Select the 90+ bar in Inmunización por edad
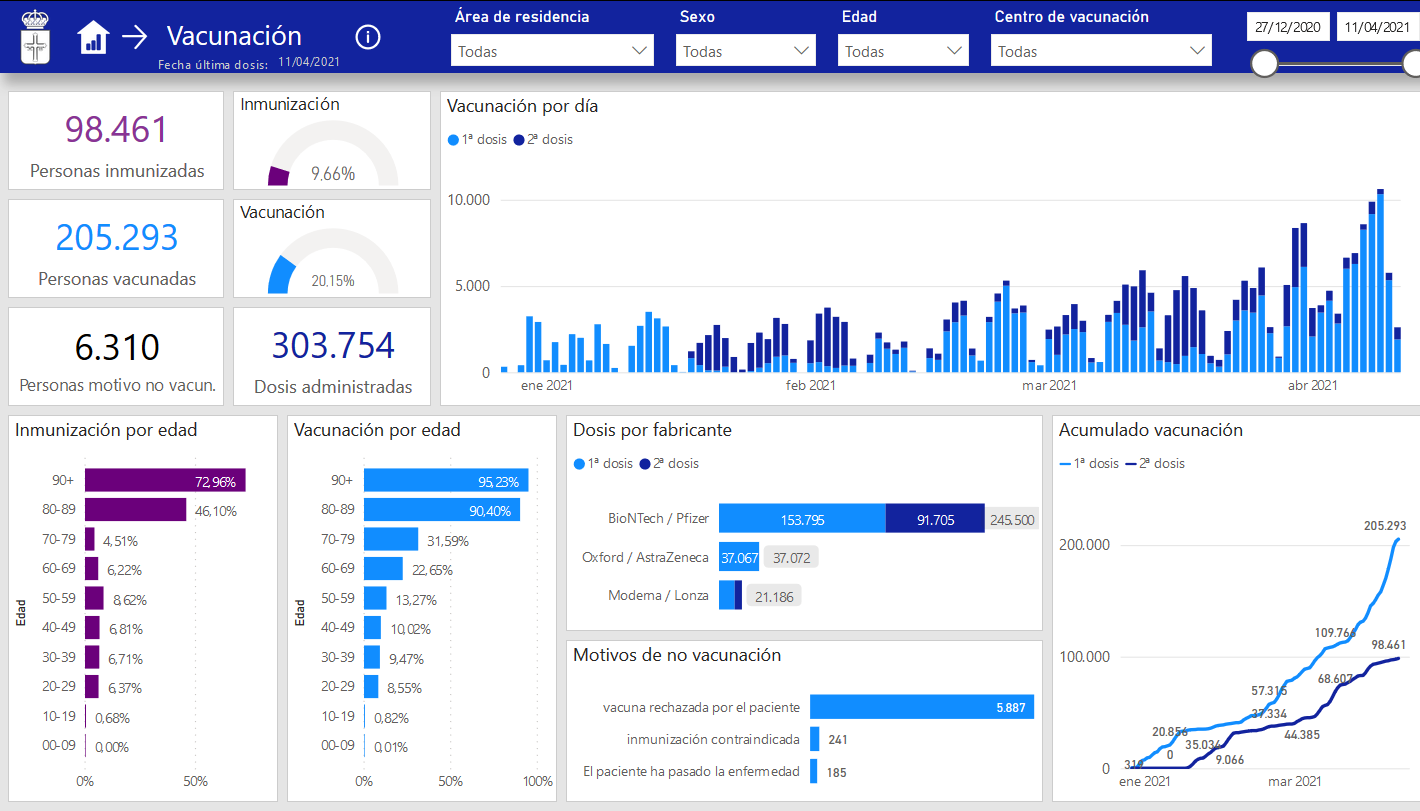Viewport: 1420px width, 811px height. pos(165,481)
